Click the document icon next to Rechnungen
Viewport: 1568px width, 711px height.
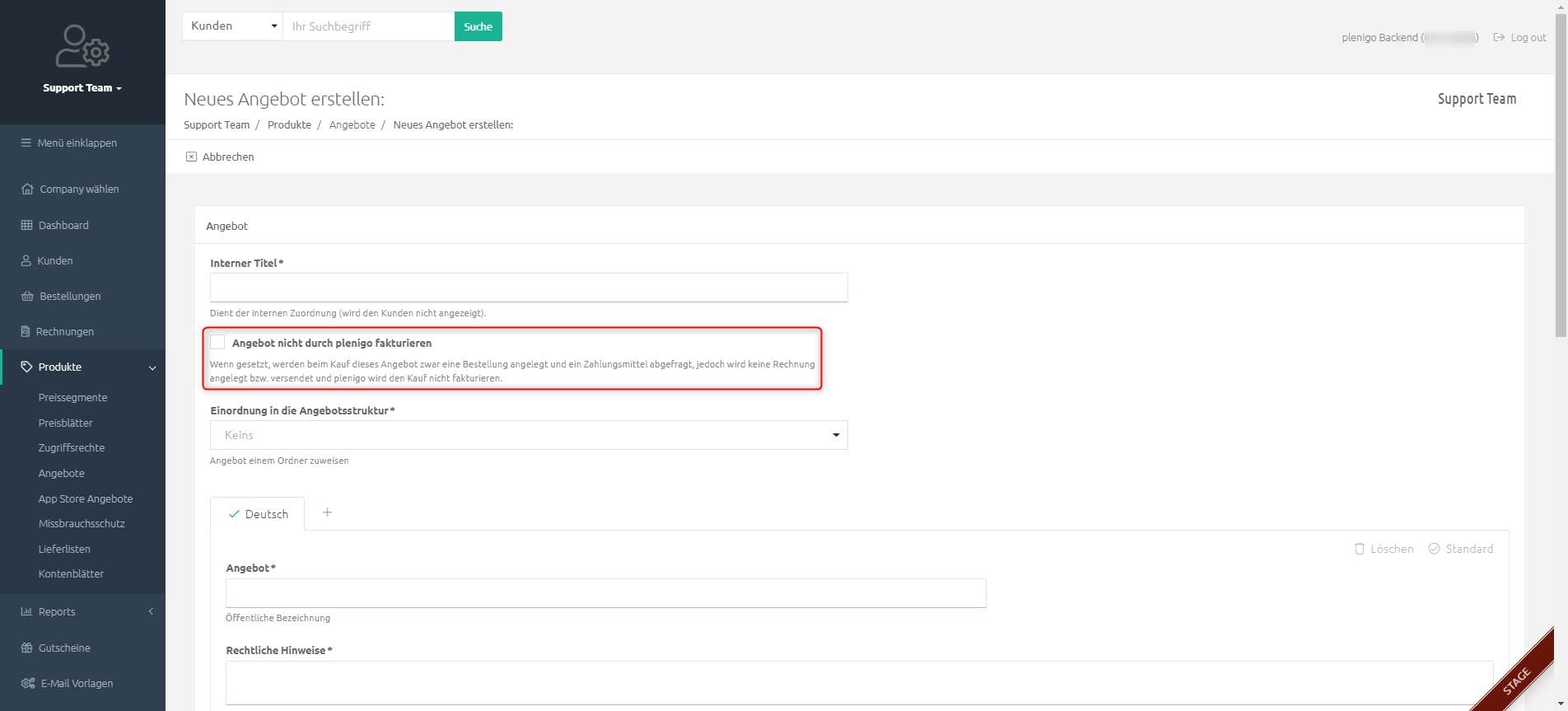pos(26,331)
